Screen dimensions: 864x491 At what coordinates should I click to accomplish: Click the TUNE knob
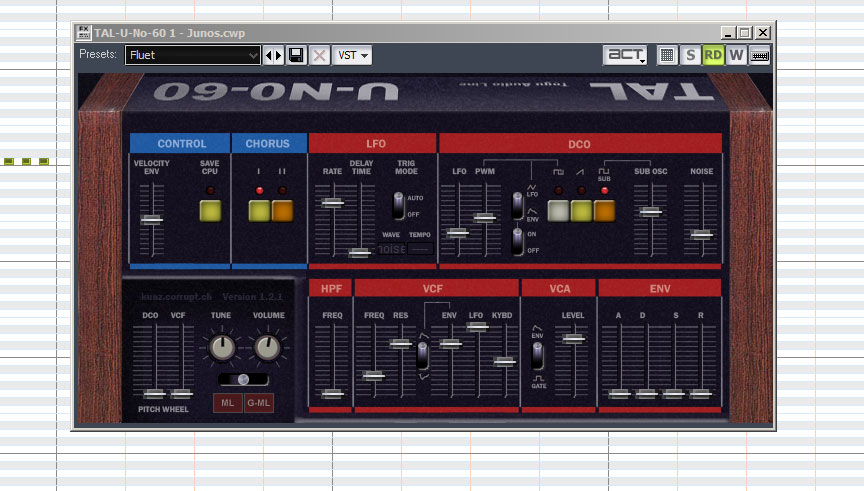click(222, 347)
